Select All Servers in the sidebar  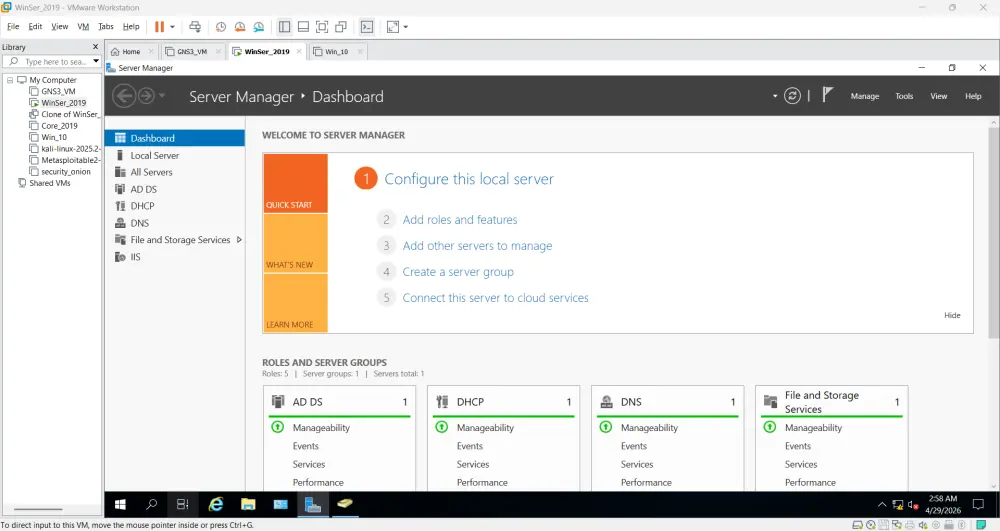coord(175,172)
